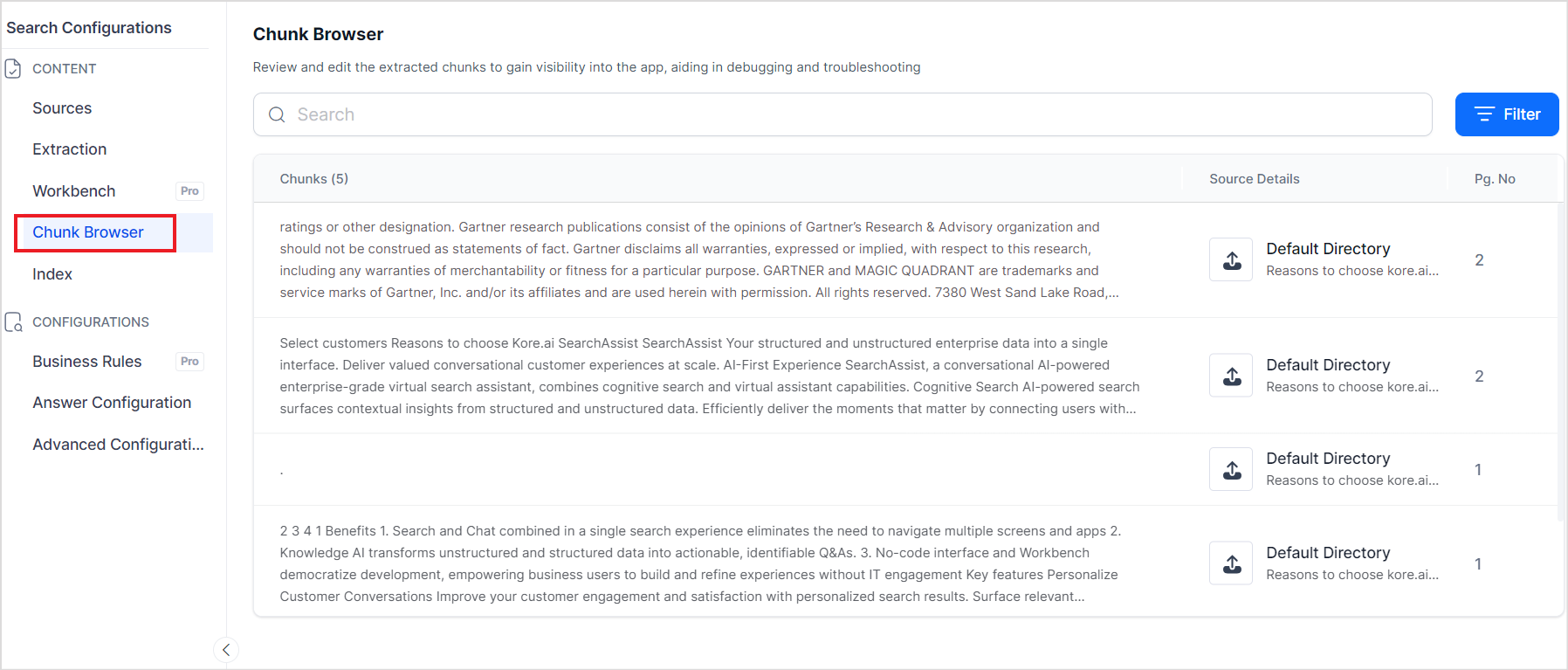Viewport: 1568px width, 670px height.
Task: Open the Sources page
Action: tap(62, 108)
